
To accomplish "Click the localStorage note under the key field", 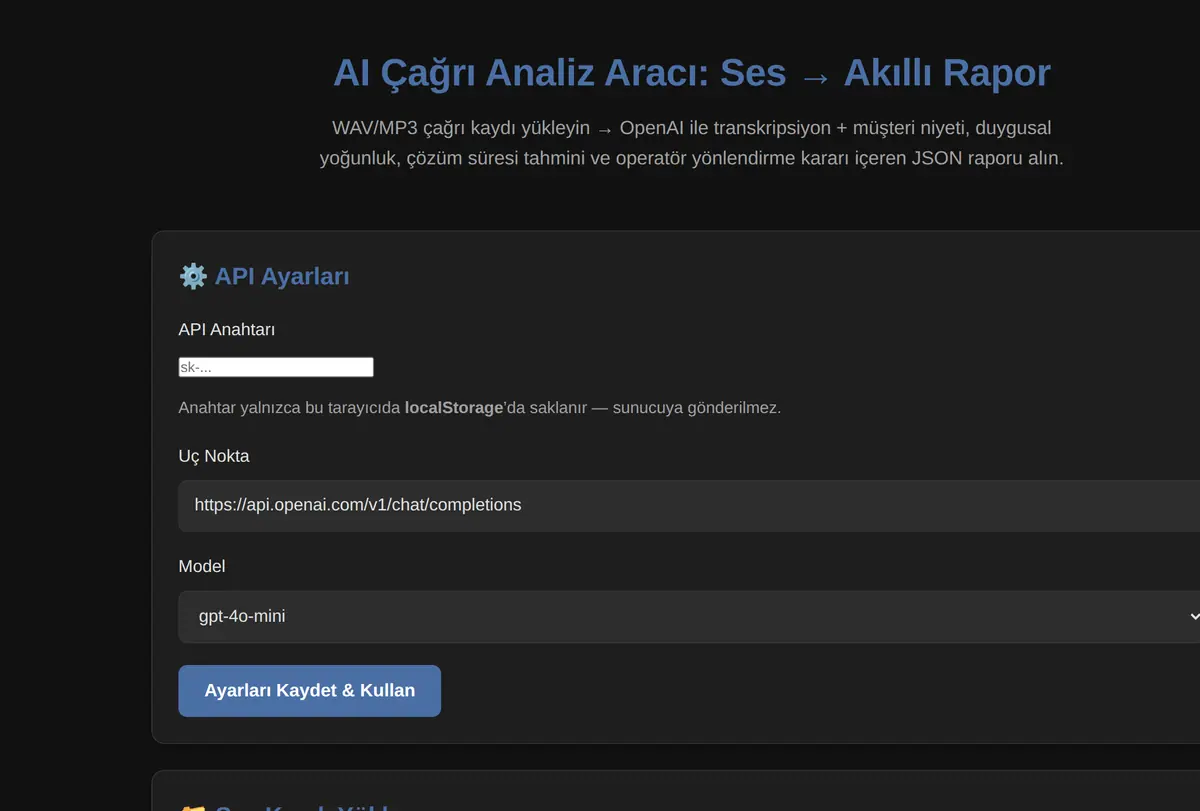I will point(479,408).
